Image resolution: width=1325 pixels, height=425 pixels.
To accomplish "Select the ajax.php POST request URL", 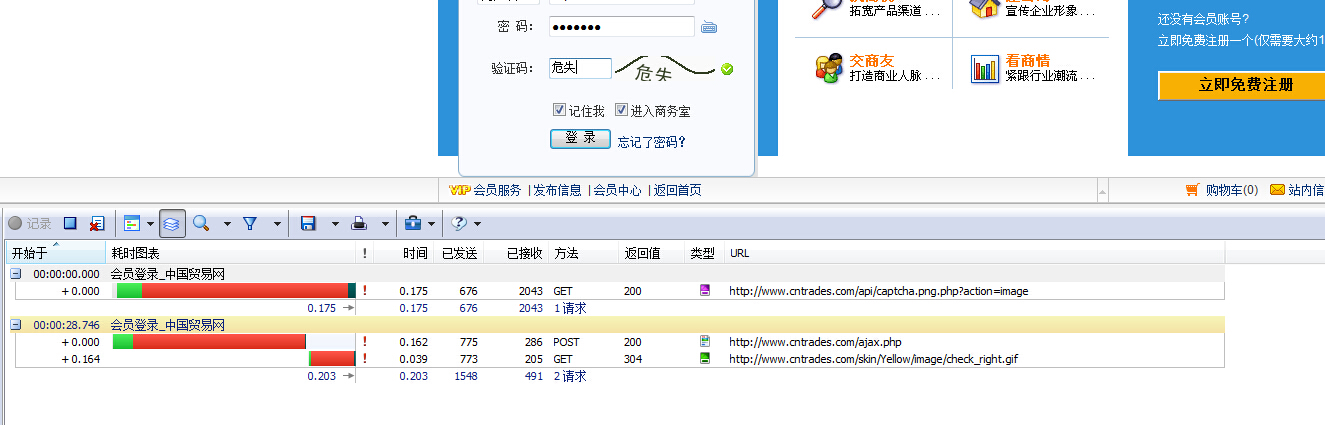I will tap(815, 342).
